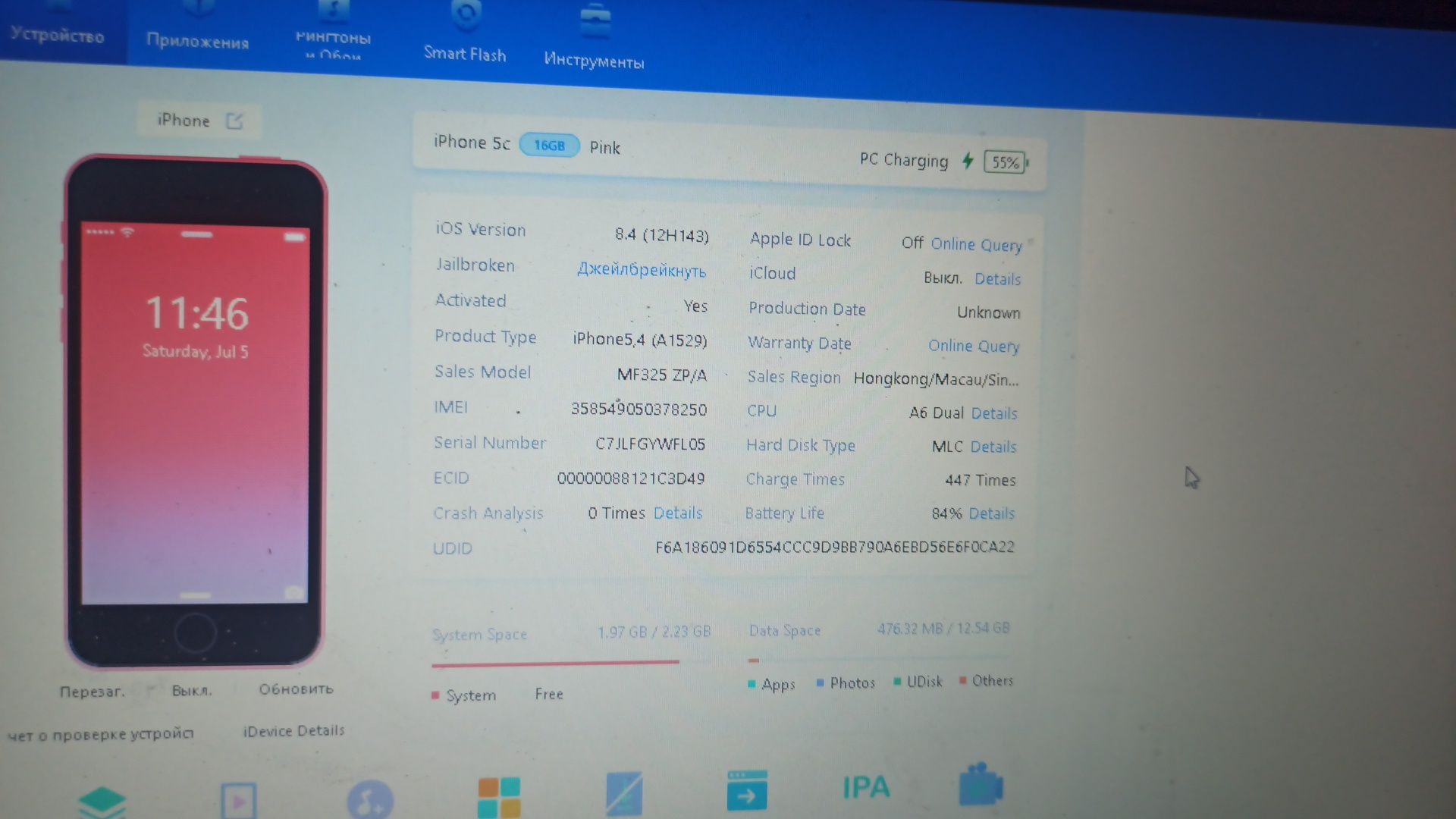Click the blue camera-shaped icon
Screen dimensions: 1456x819
[981, 785]
